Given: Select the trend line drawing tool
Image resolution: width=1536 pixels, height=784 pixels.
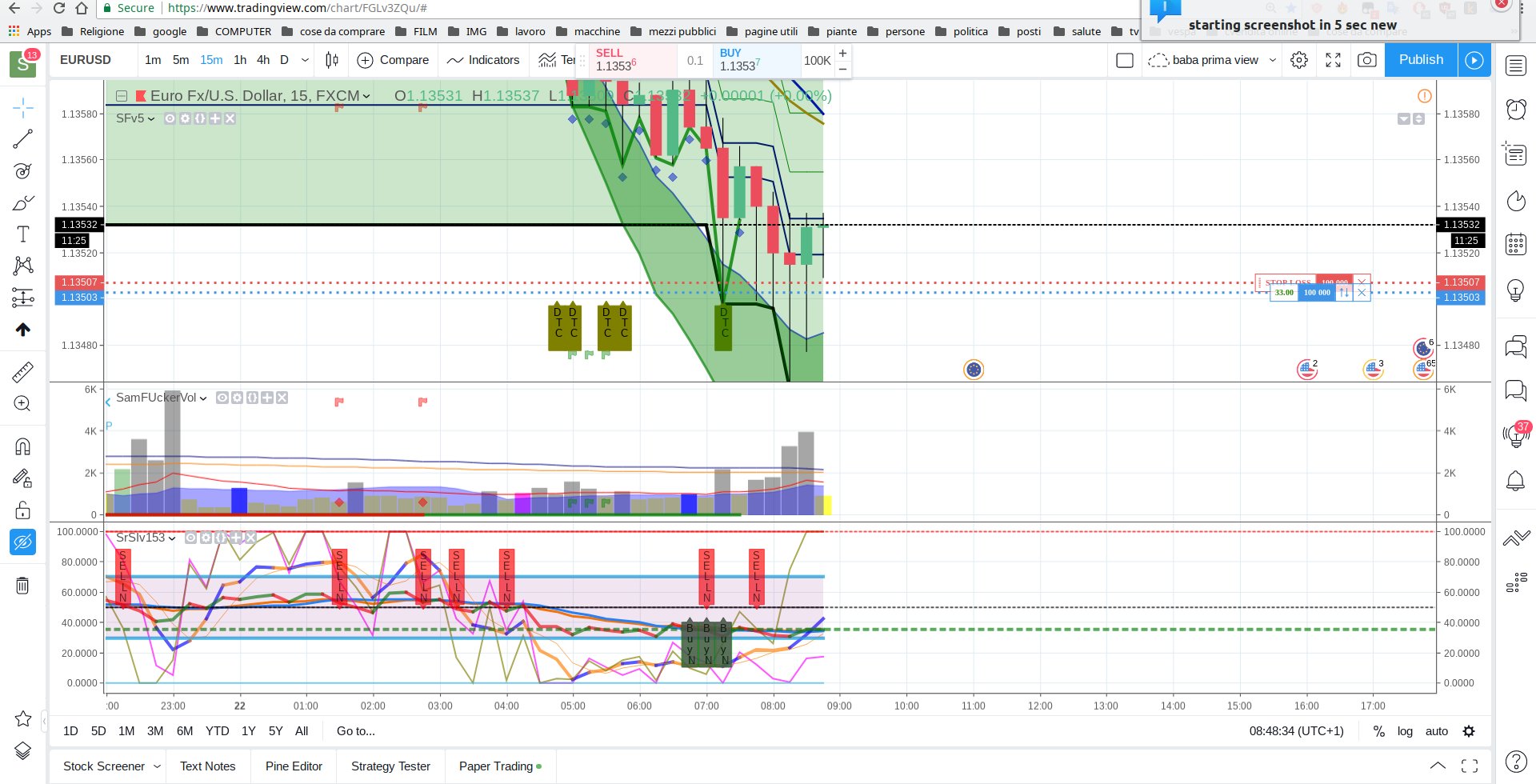Looking at the screenshot, I should [x=22, y=139].
